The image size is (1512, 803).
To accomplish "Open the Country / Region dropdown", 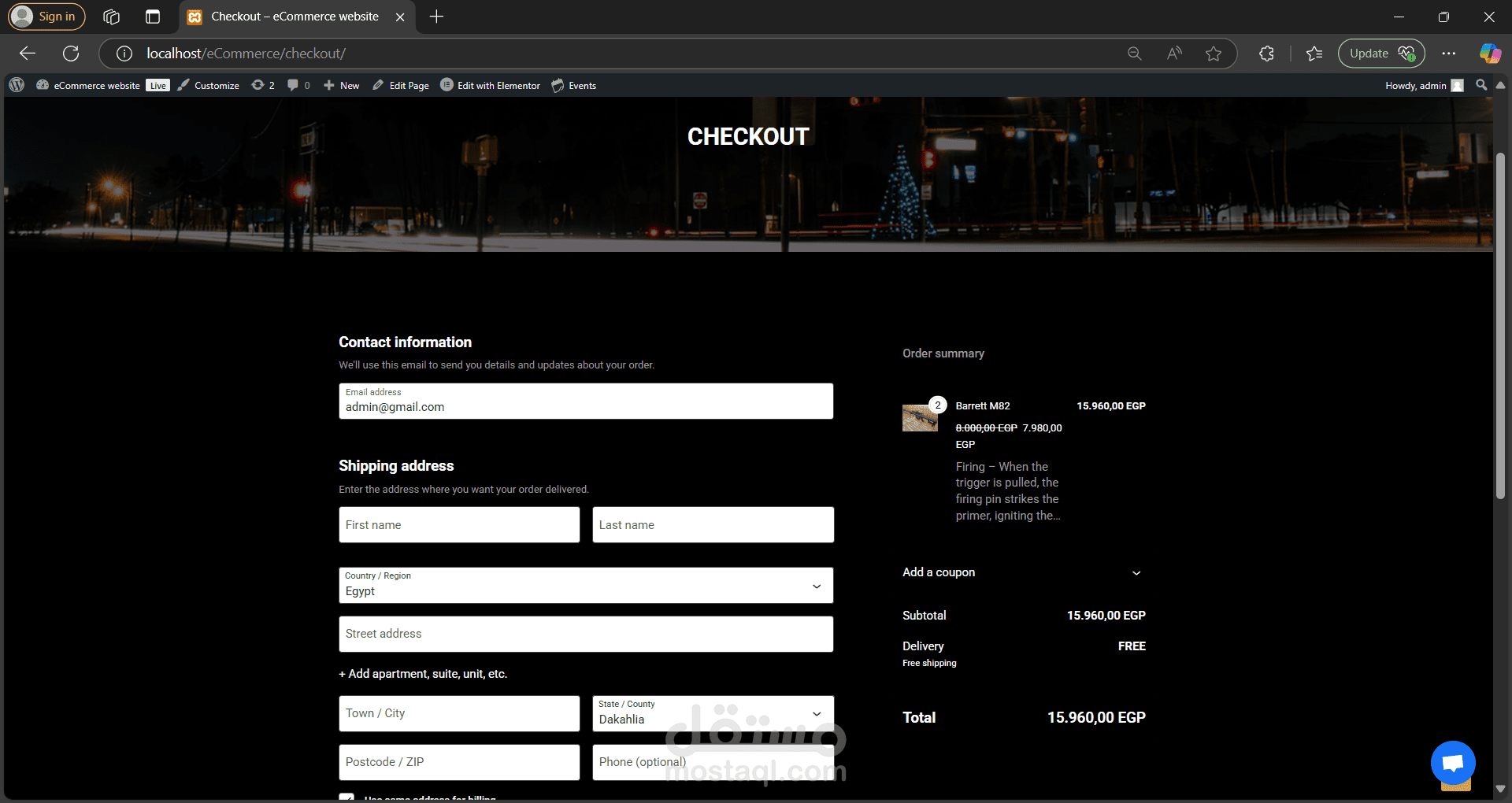I will pos(586,586).
